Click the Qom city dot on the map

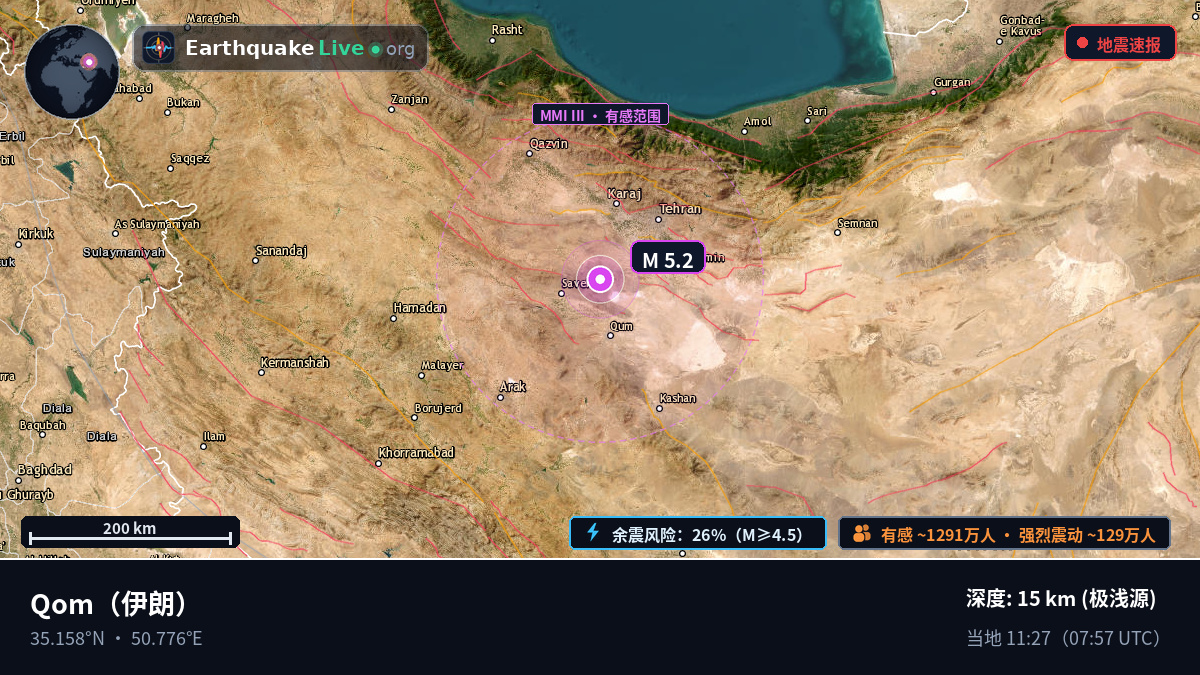(x=611, y=336)
